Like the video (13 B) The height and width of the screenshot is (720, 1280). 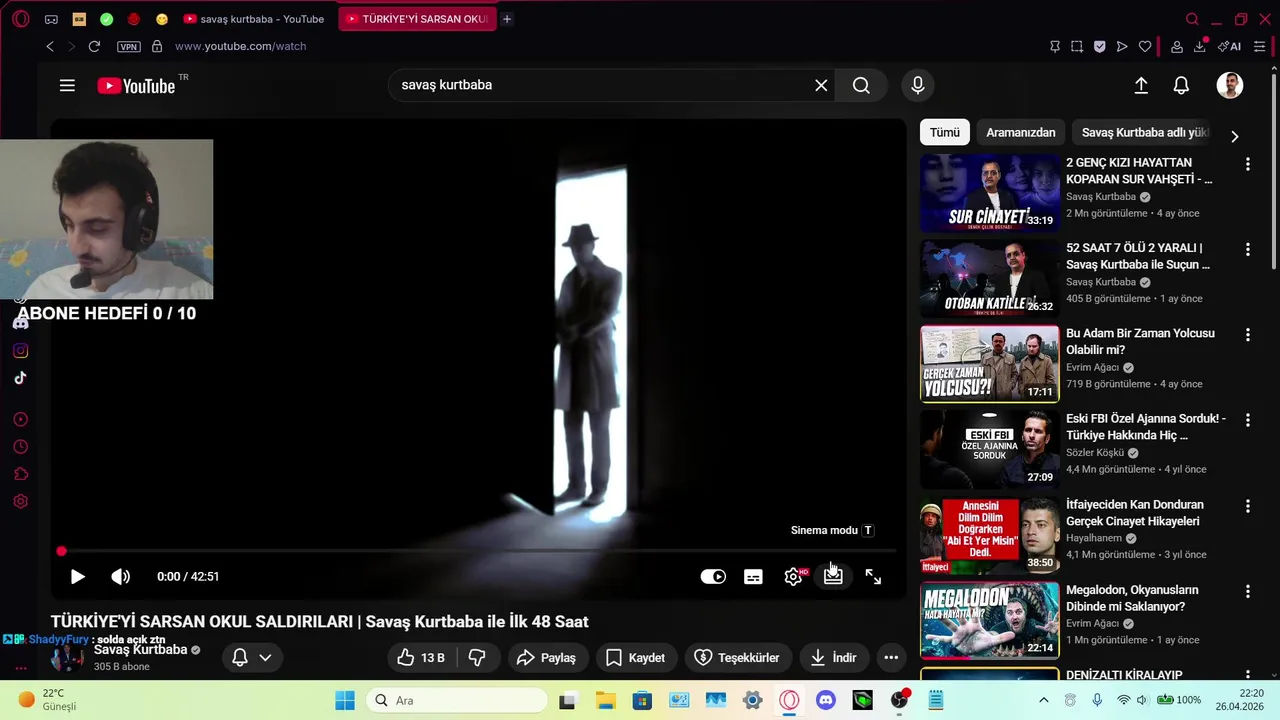[420, 657]
